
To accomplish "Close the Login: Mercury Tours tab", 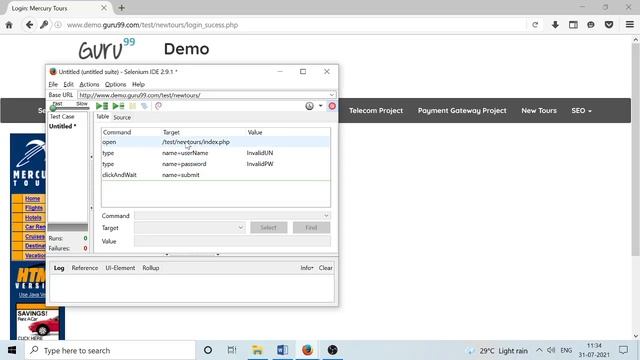I will (x=104, y=8).
